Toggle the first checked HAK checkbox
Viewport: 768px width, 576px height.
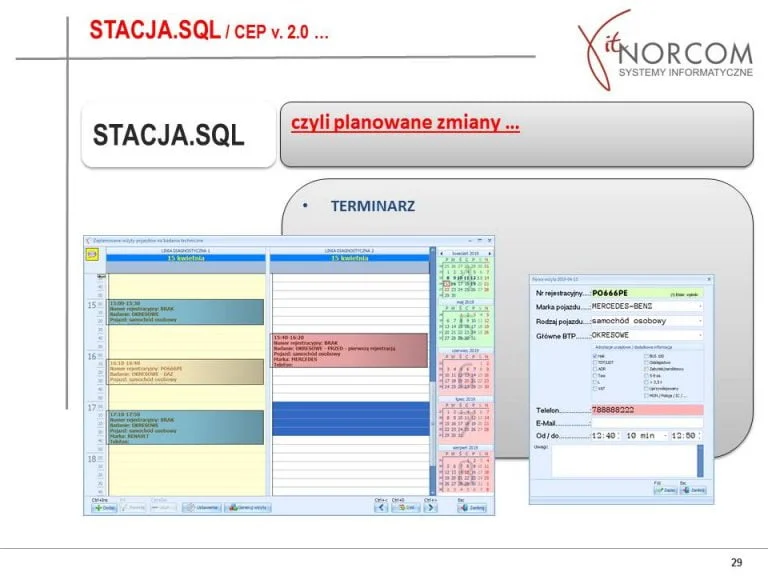(x=595, y=356)
